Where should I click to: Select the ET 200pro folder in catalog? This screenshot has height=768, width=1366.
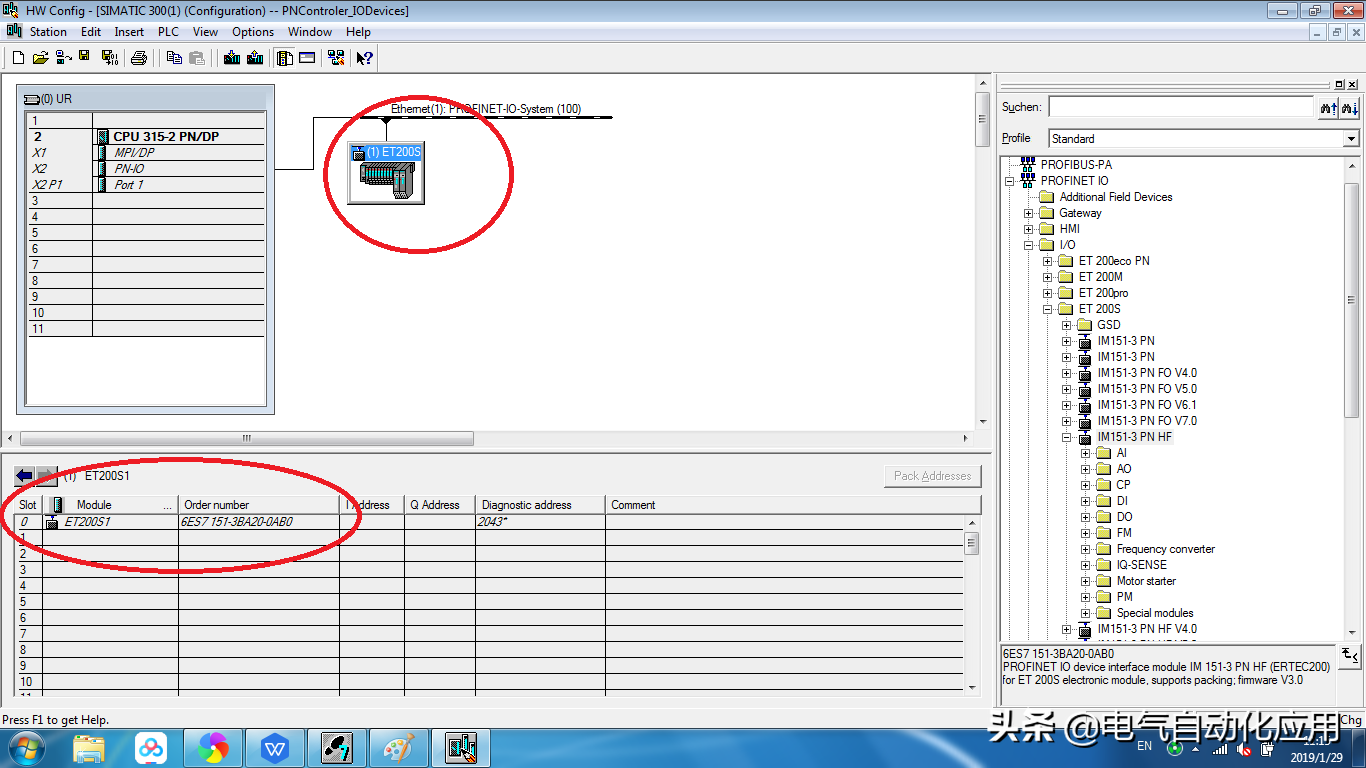[1093, 293]
